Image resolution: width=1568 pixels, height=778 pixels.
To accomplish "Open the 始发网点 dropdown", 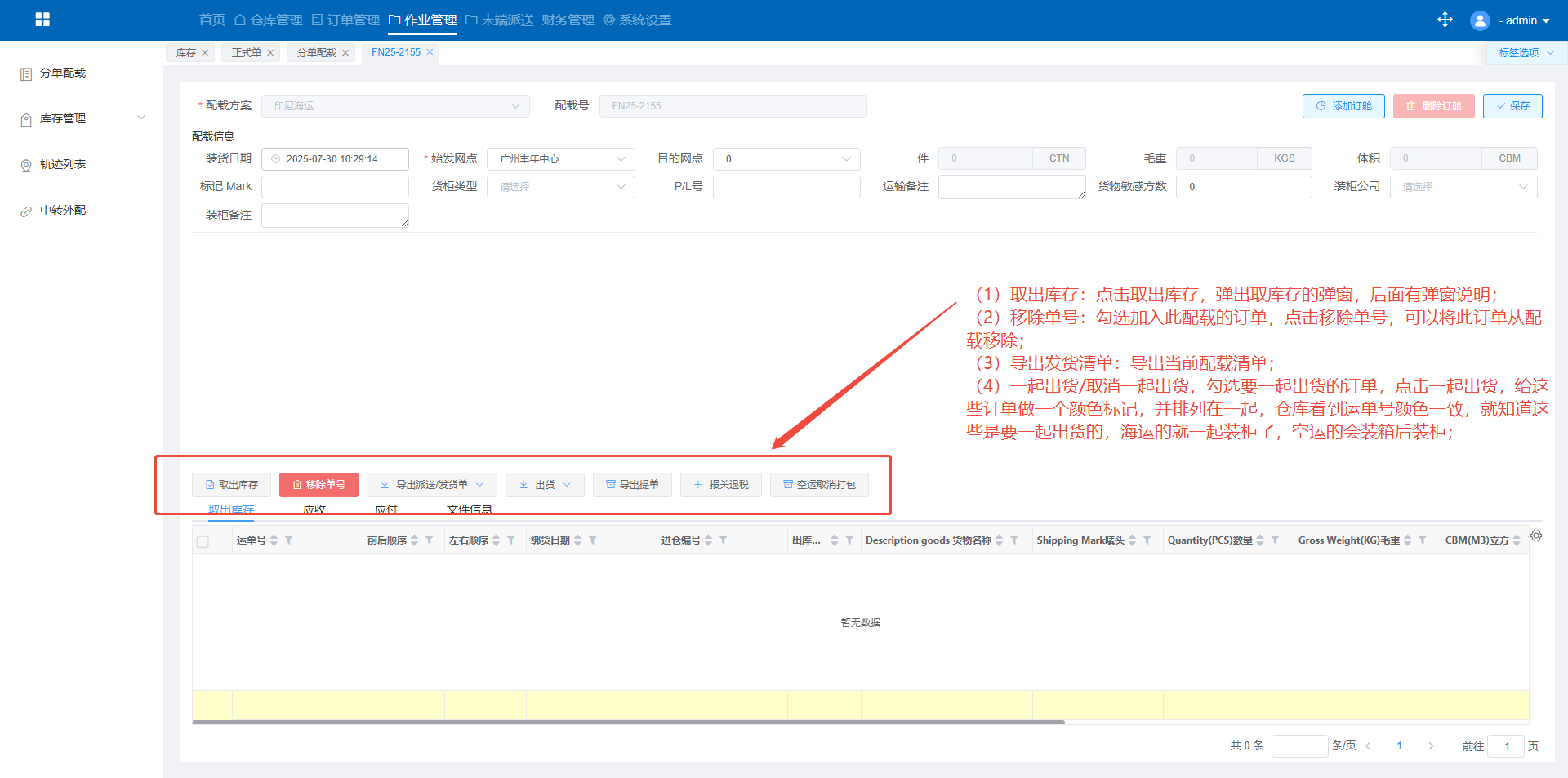I will pos(561,159).
